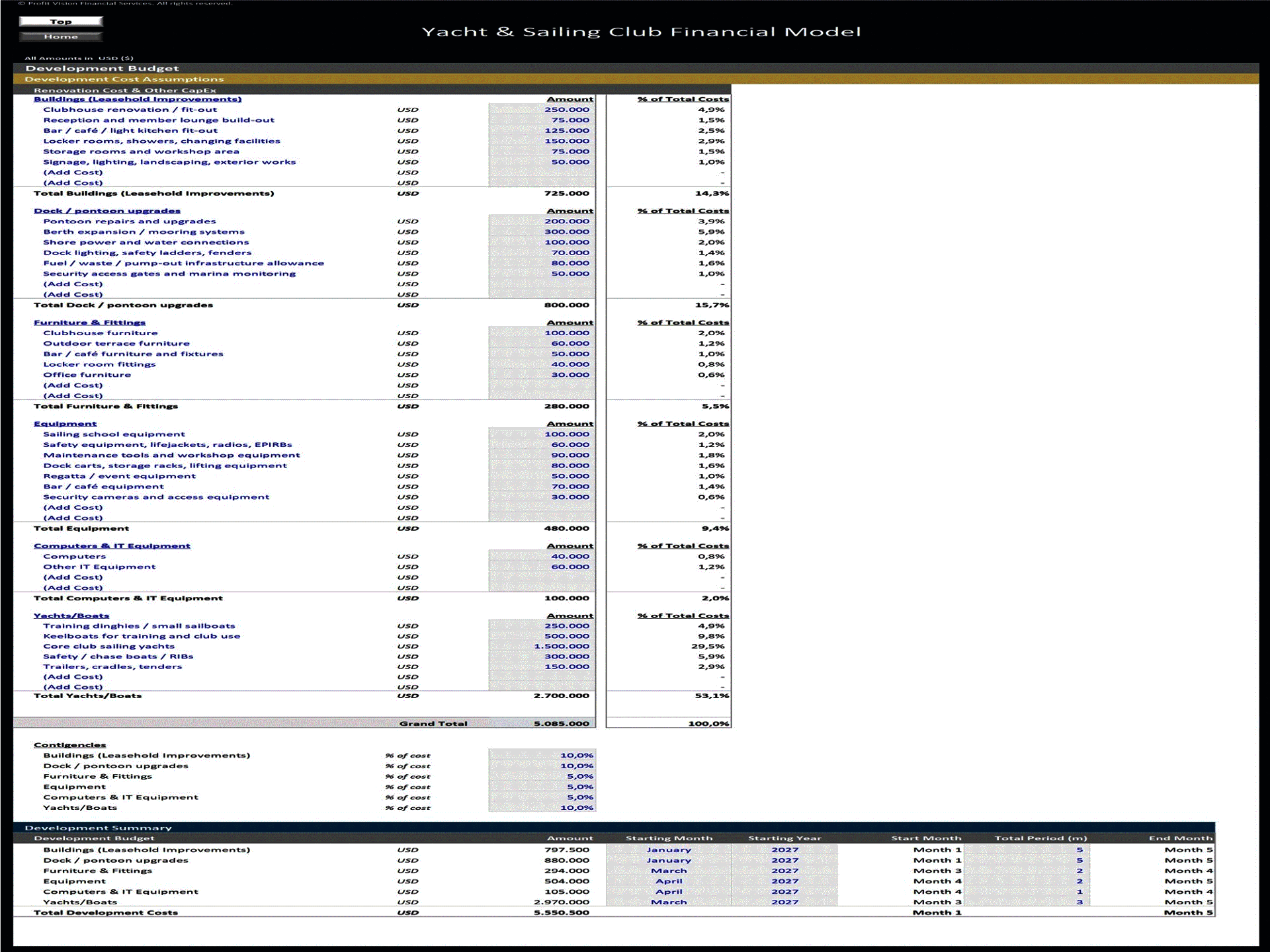
Task: Open the Buildings starting year 2027 dropdown
Action: [x=785, y=850]
